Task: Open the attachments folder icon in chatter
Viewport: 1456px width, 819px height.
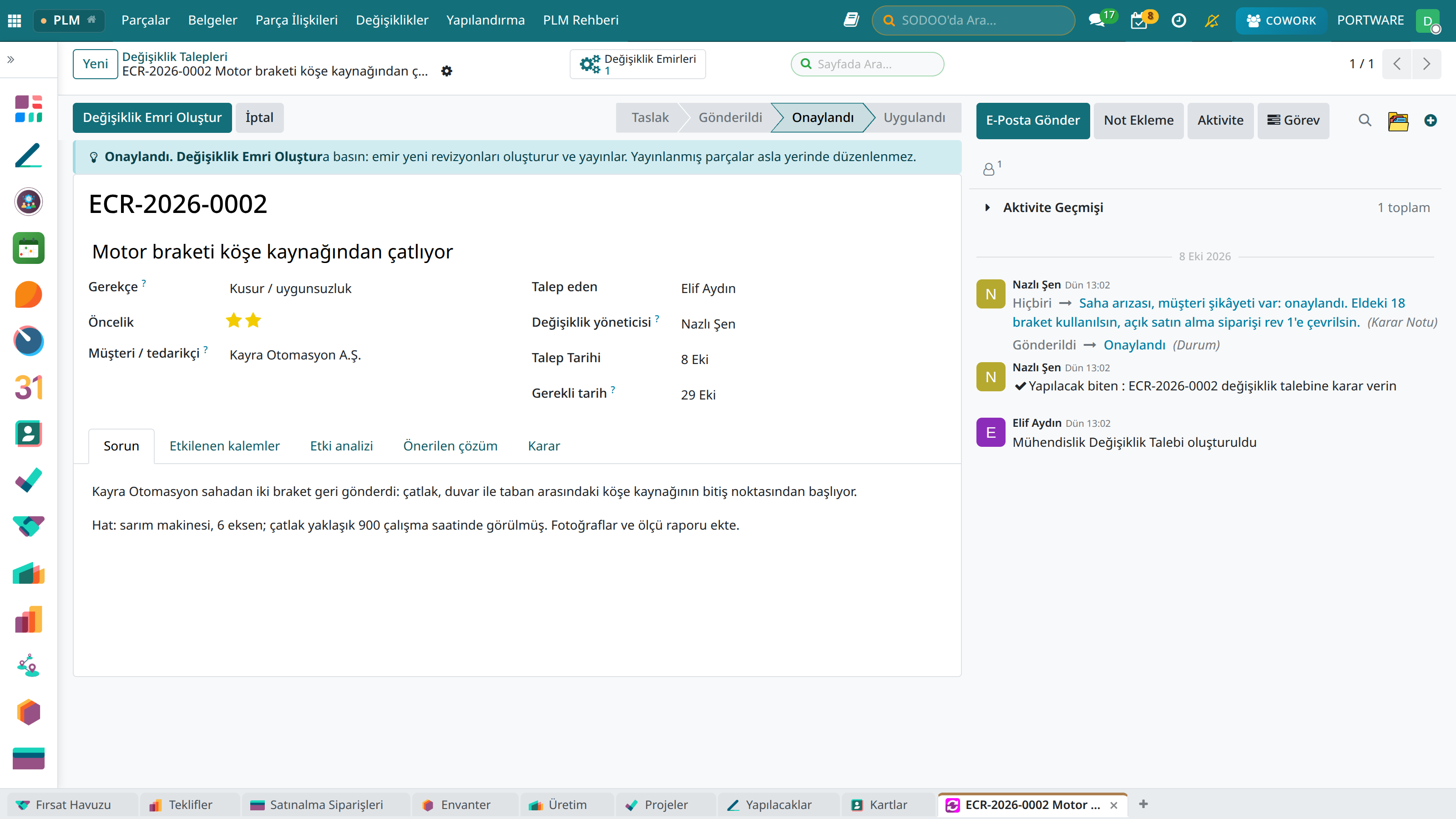Action: coord(1398,121)
